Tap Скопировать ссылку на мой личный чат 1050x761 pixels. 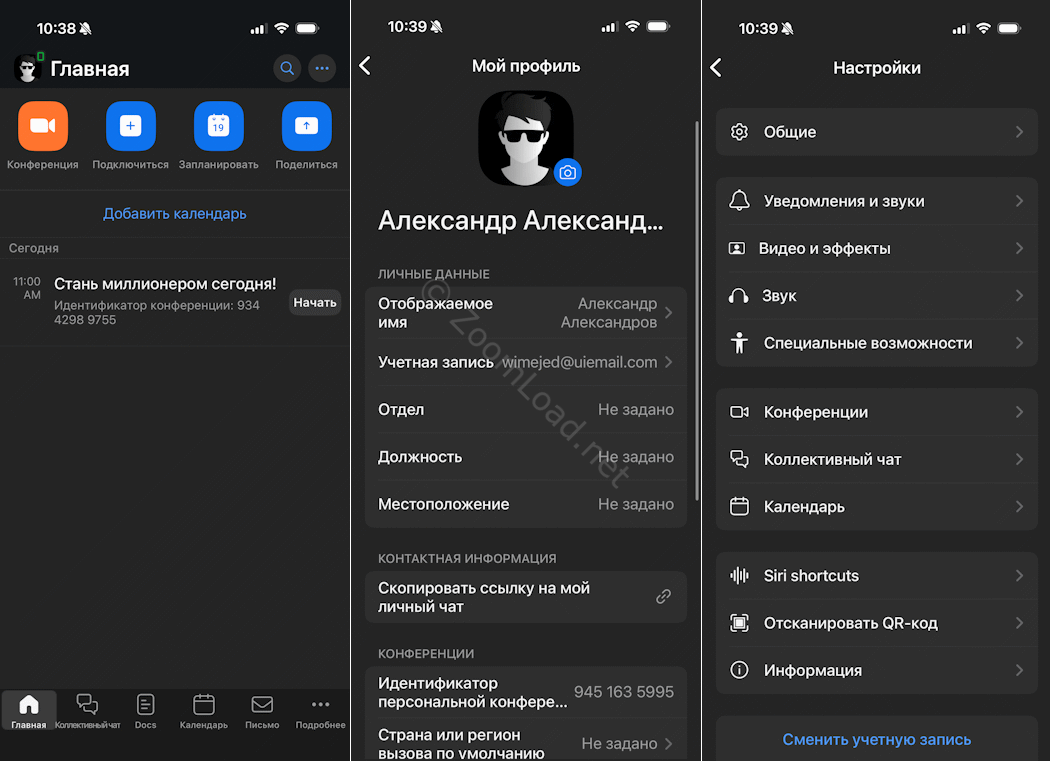(526, 597)
